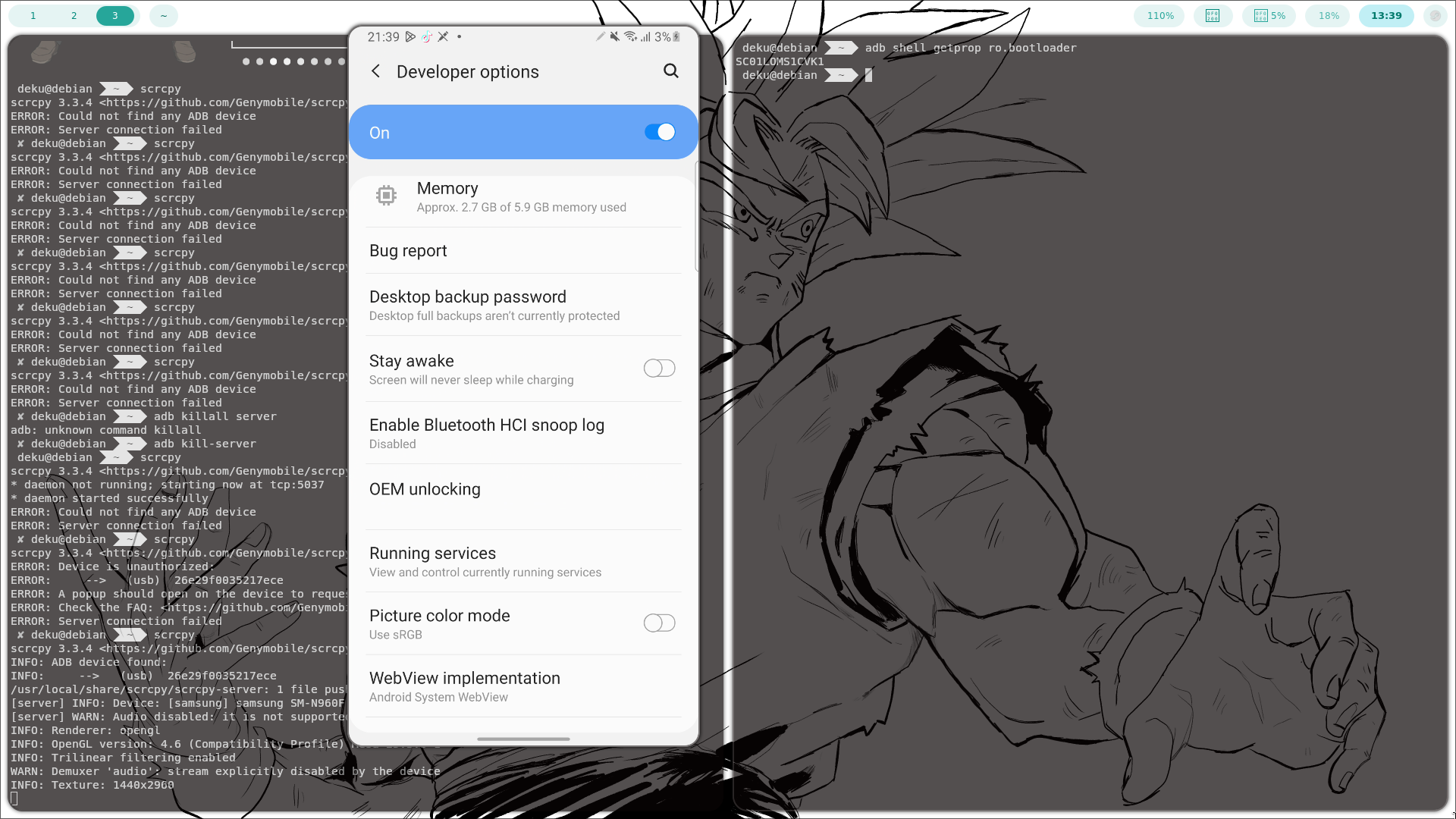
Task: Tap 'View and control currently running services'
Action: pyautogui.click(x=485, y=573)
